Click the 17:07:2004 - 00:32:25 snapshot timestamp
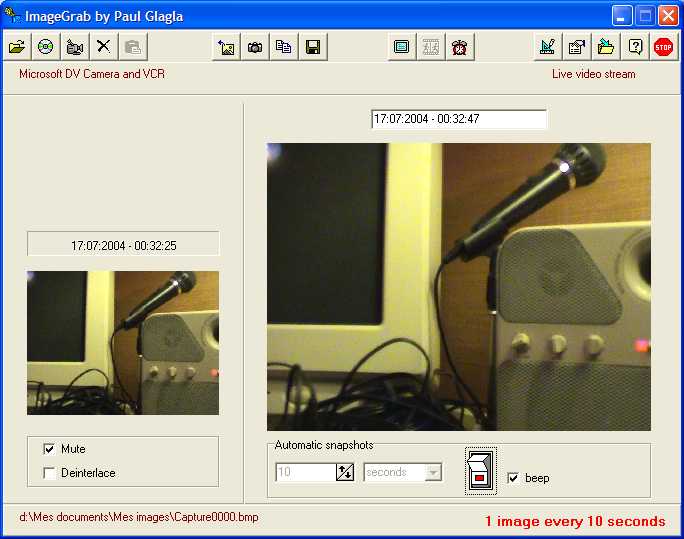 coord(123,246)
